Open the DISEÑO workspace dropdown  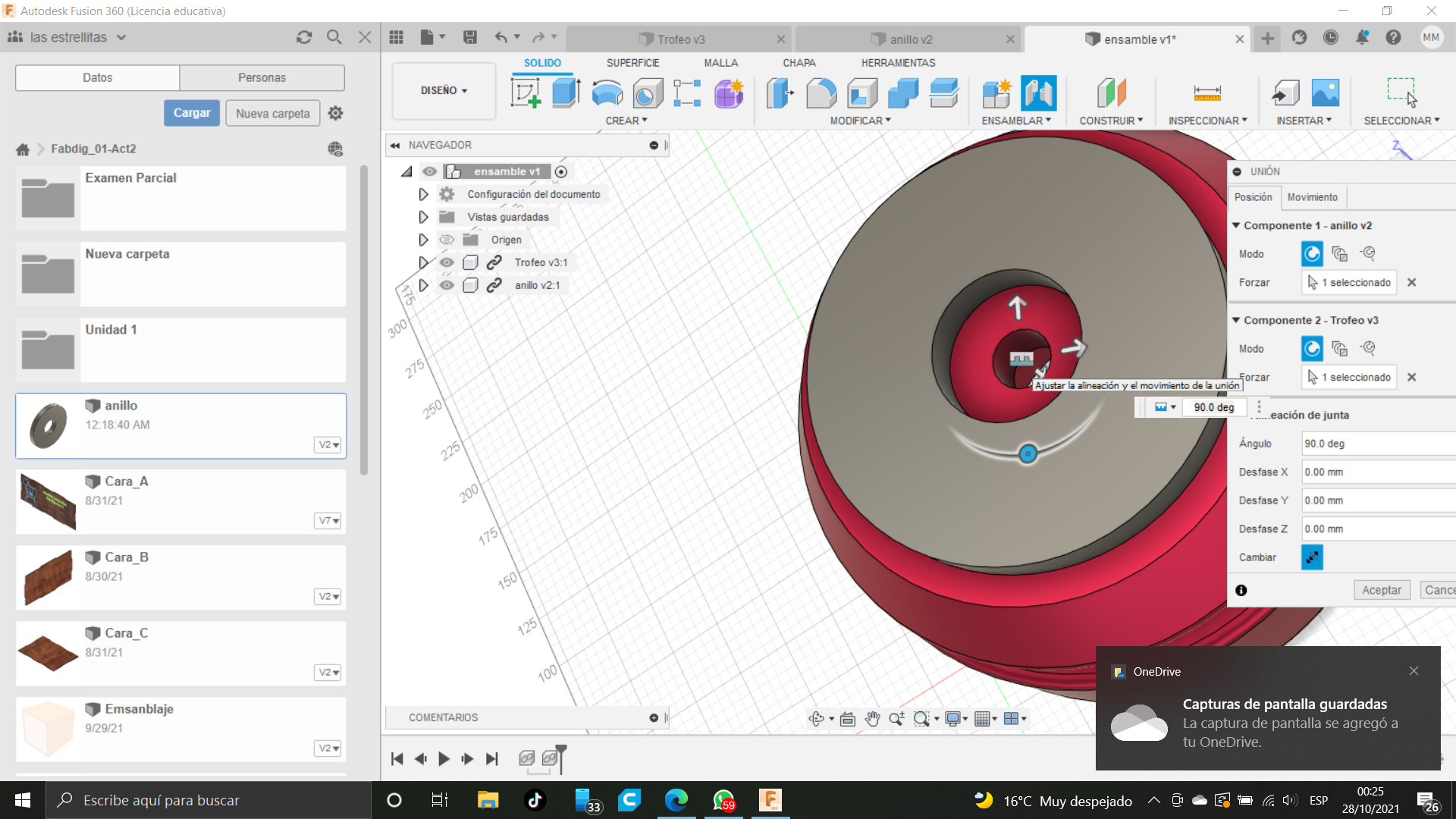[444, 90]
